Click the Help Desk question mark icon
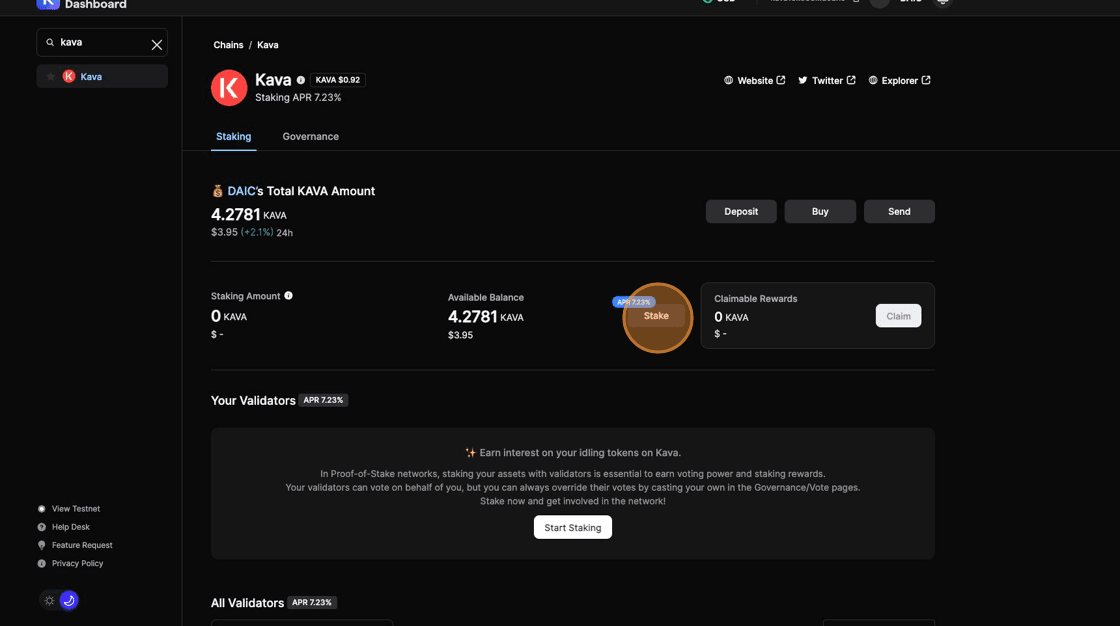 pyautogui.click(x=42, y=527)
